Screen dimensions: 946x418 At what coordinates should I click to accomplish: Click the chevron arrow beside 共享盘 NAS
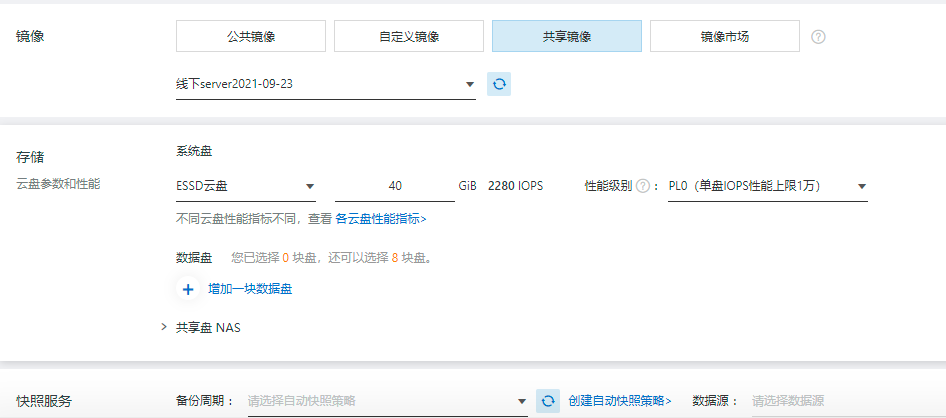(x=164, y=327)
